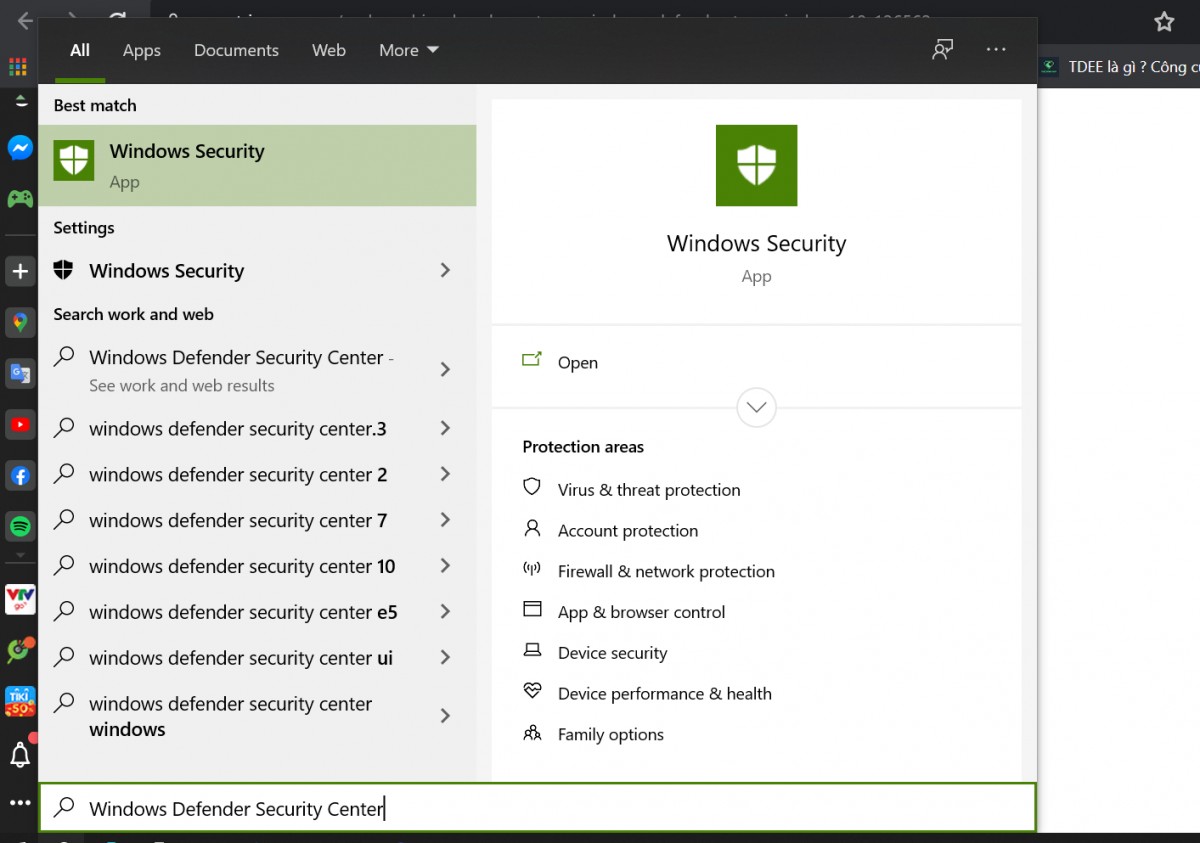Expand arrow for 'security center.3' suggestion
Viewport: 1200px width, 843px height.
(445, 428)
